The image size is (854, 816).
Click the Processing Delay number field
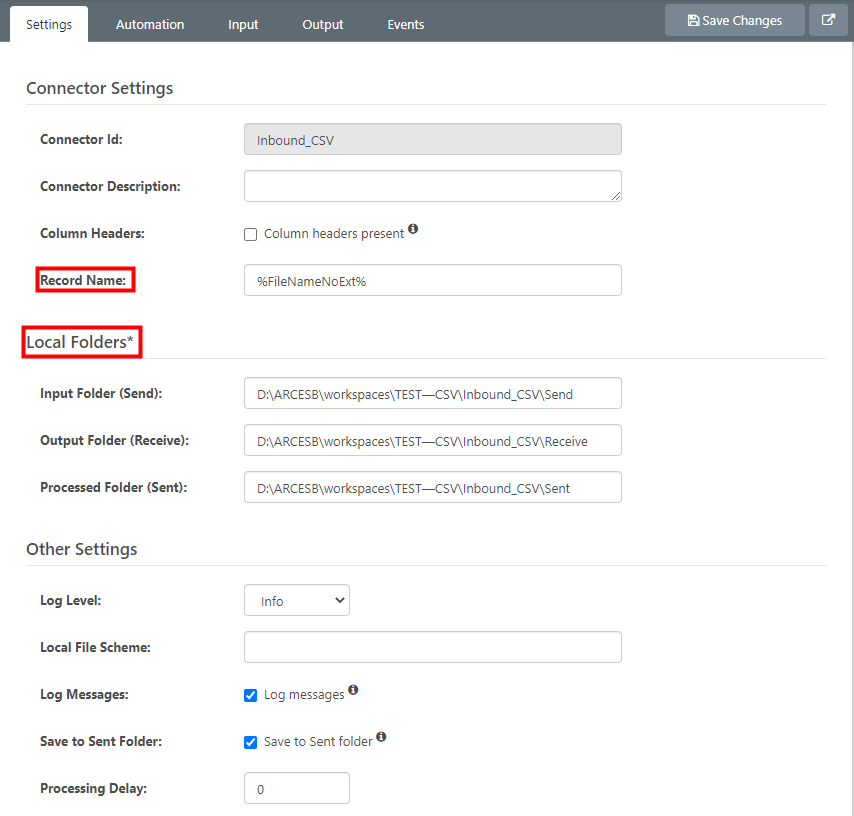click(x=297, y=788)
